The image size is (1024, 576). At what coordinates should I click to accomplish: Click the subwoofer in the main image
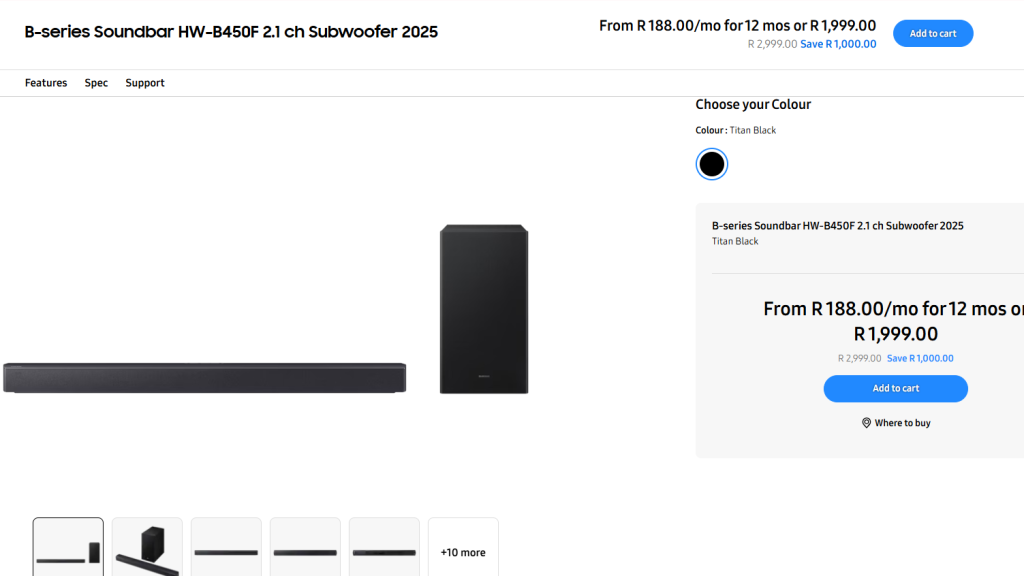(484, 309)
